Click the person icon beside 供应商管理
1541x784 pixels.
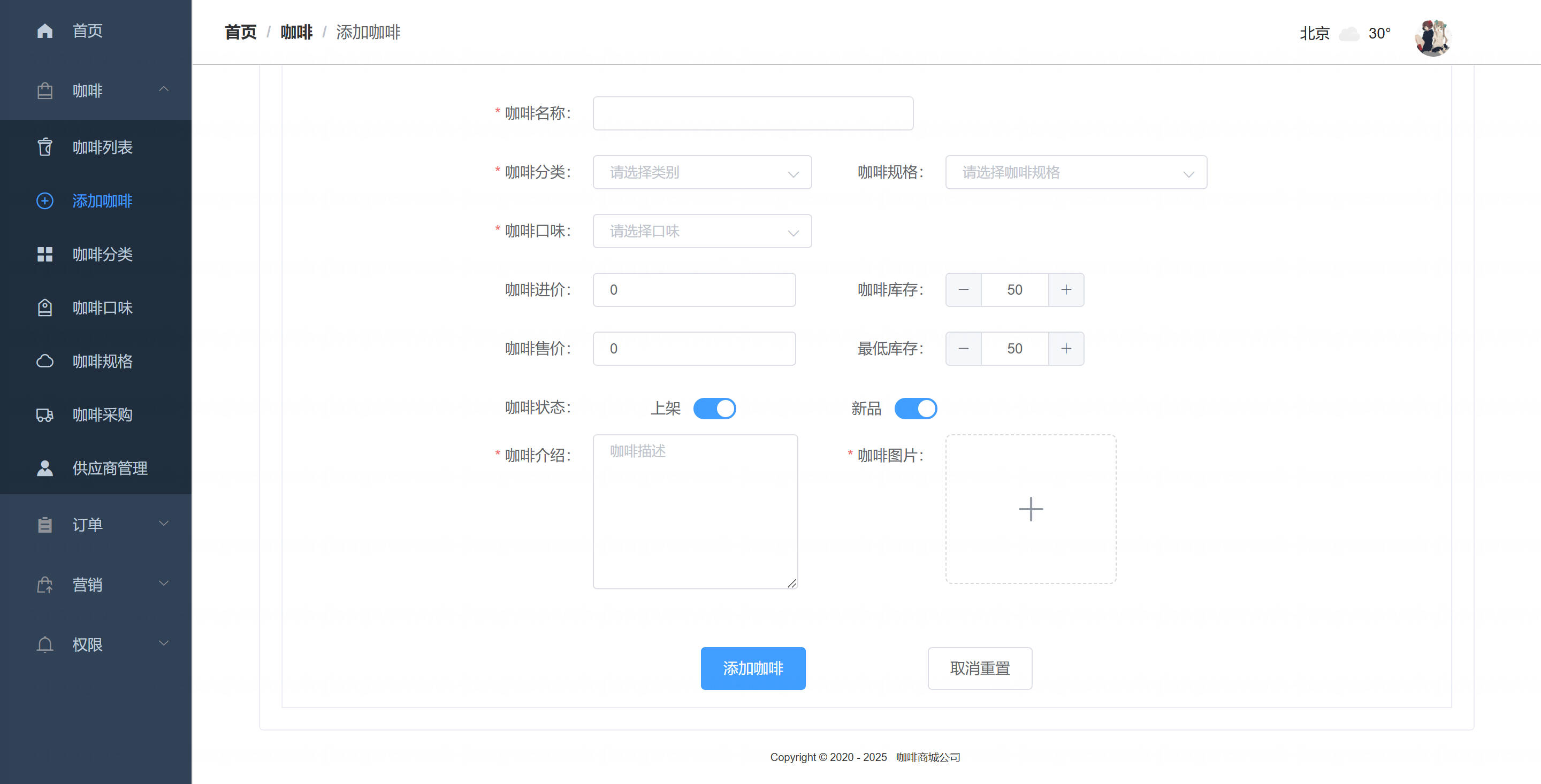(x=45, y=468)
